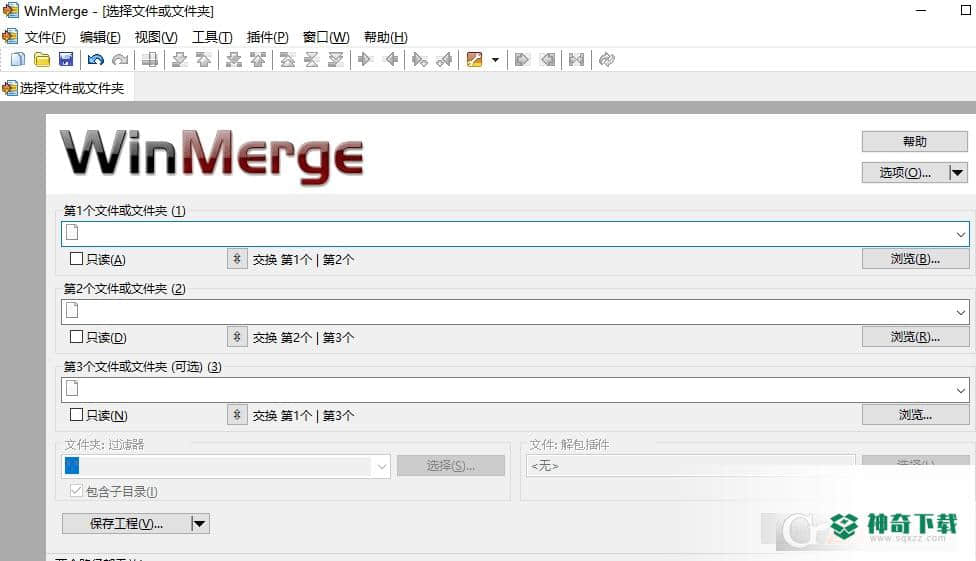Image resolution: width=976 pixels, height=561 pixels.
Task: Click the Current Difference toolbar icon
Action: point(311,60)
